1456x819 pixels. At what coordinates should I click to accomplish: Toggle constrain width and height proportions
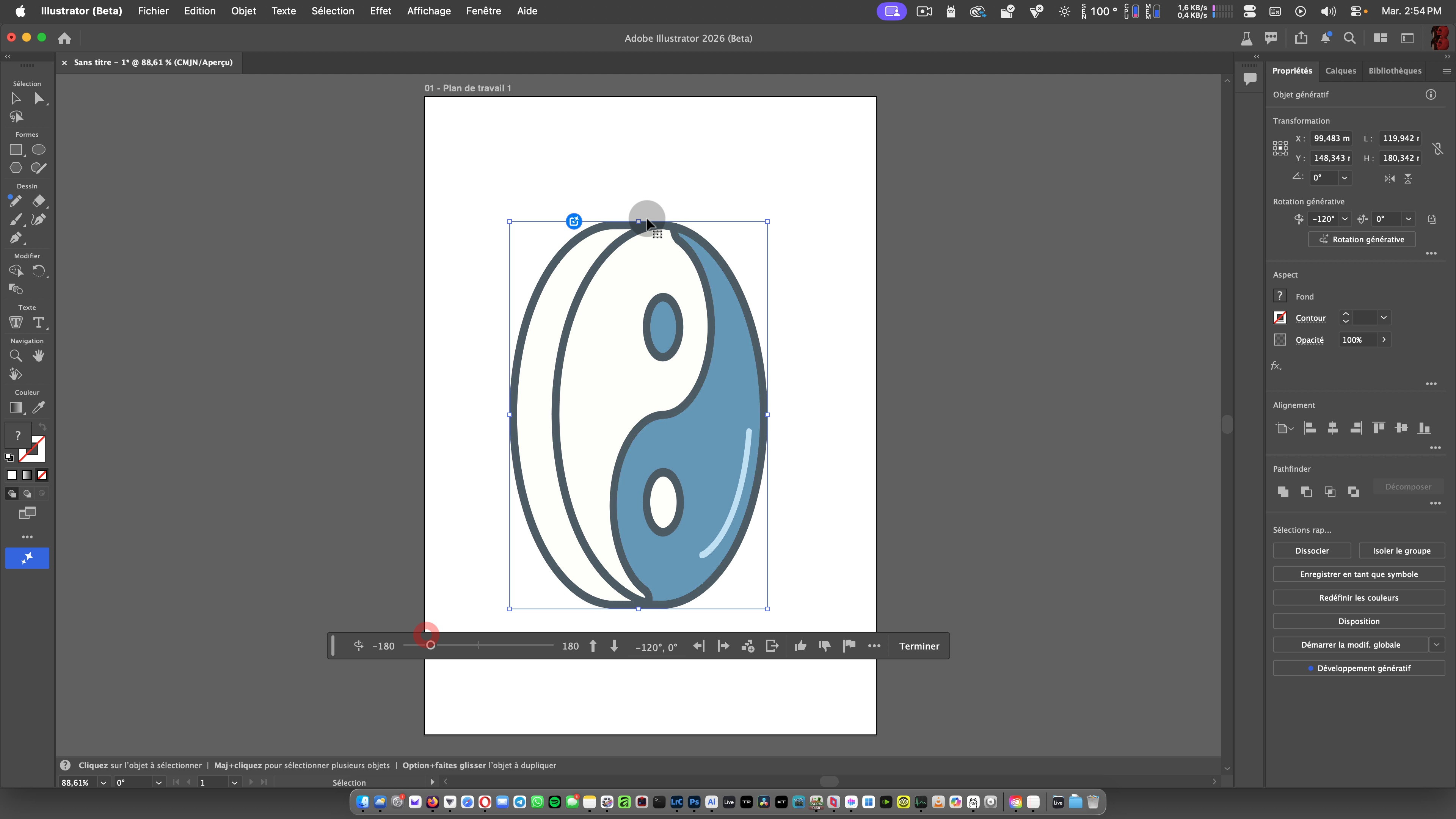pyautogui.click(x=1437, y=149)
